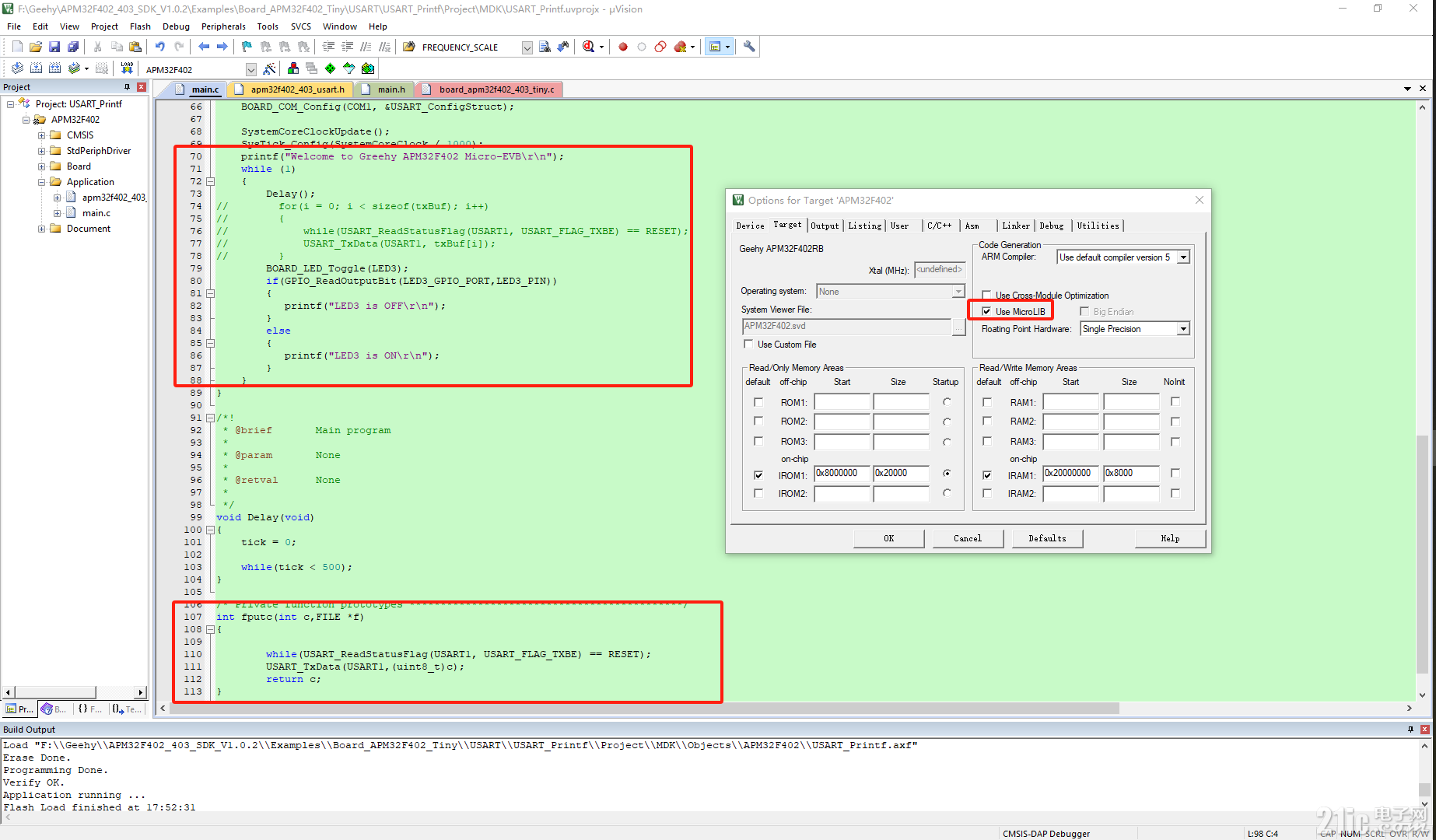Insert a breakpoint with the red circle icon
This screenshot has width=1436, height=840.
click(623, 47)
